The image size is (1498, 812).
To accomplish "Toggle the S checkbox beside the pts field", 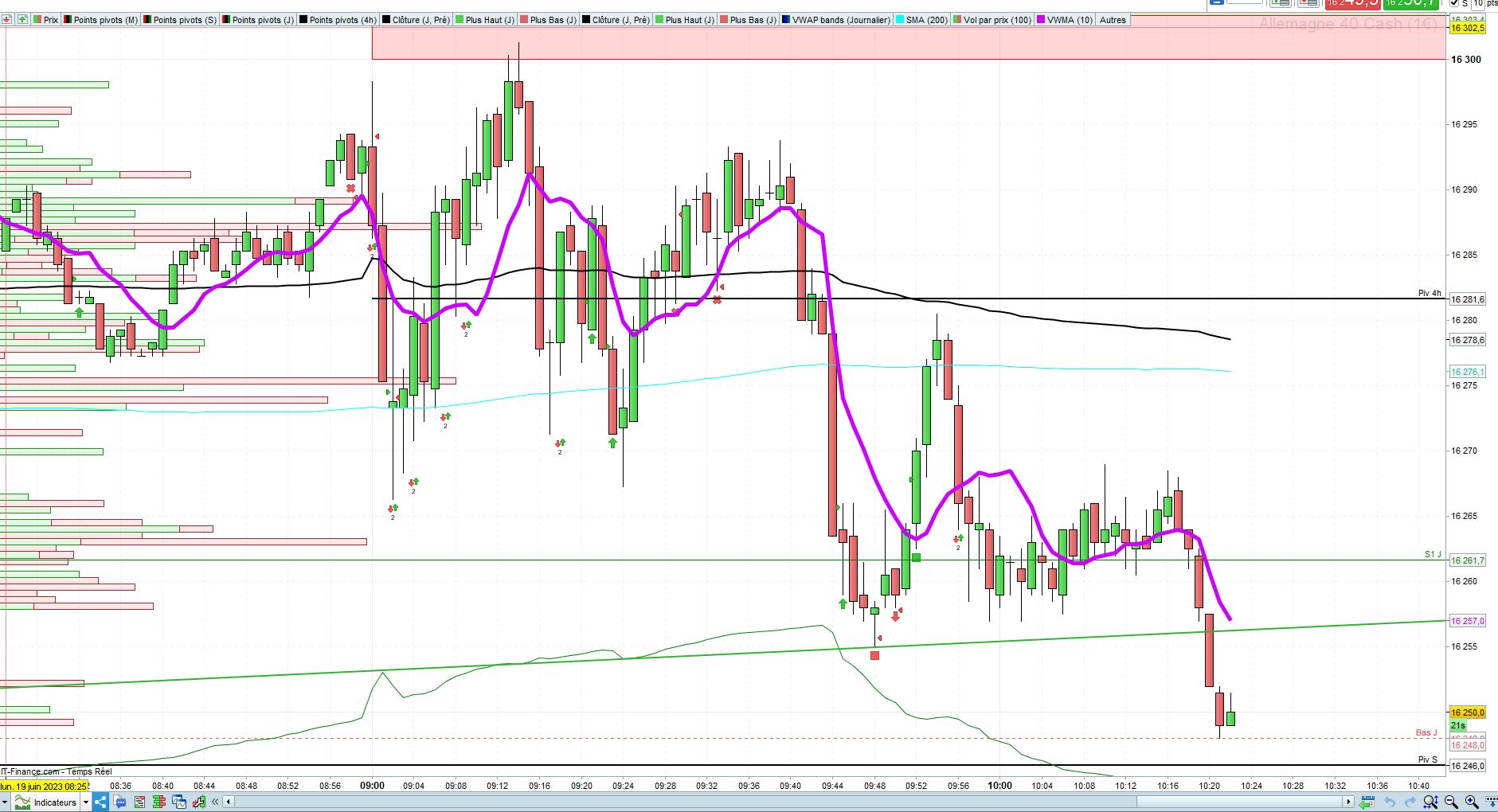I will 1454,3.
